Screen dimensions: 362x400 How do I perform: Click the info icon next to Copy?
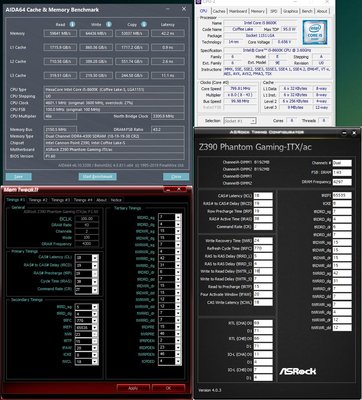tap(144, 24)
